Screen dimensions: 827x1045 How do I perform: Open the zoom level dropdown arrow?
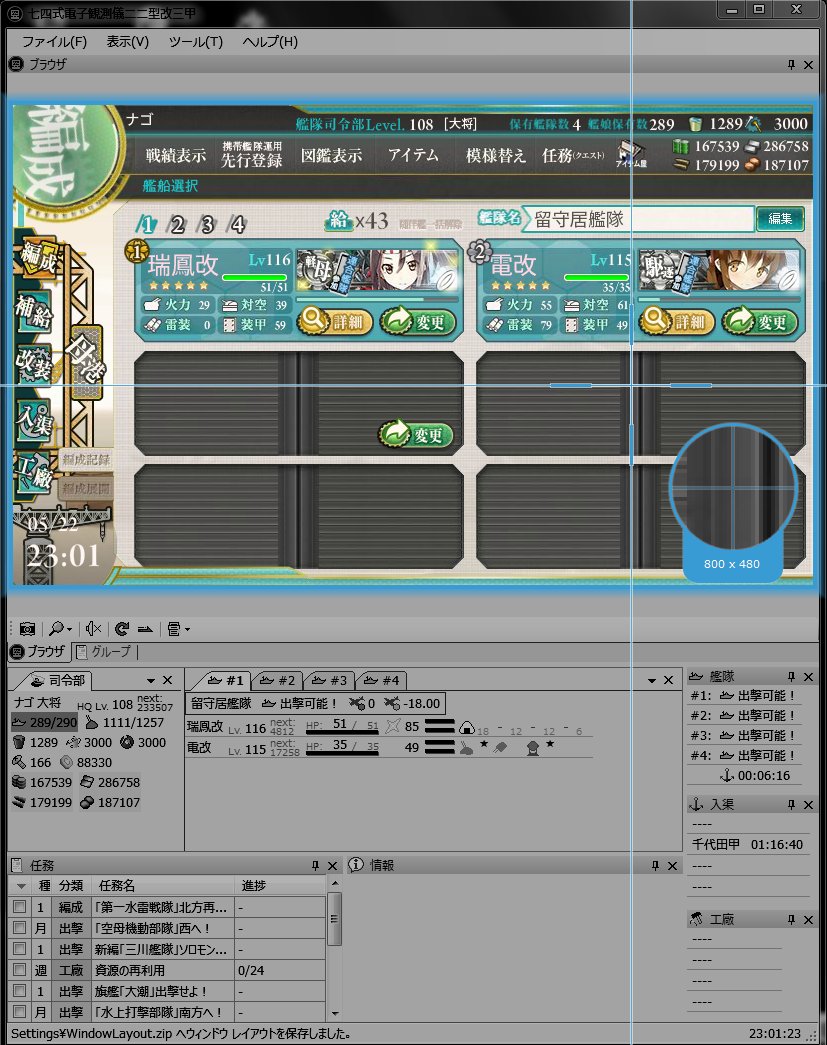[70, 628]
